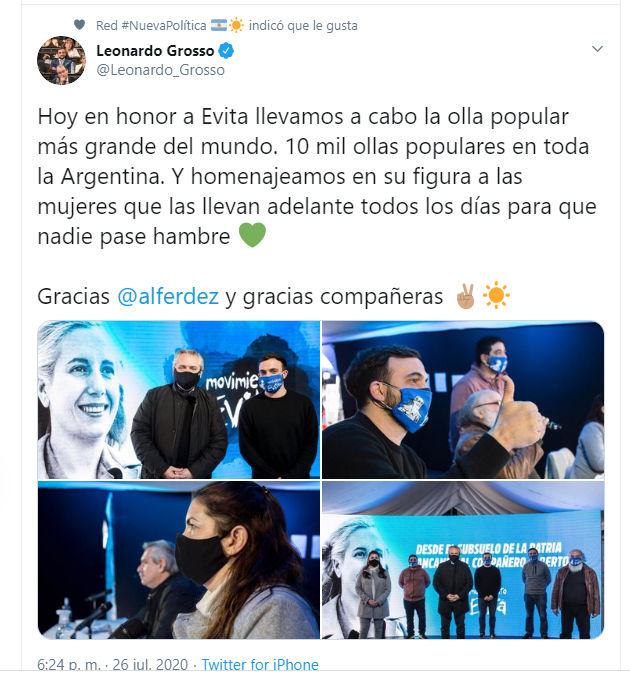
Task: Open photo of two masked men posing
Action: [x=179, y=400]
